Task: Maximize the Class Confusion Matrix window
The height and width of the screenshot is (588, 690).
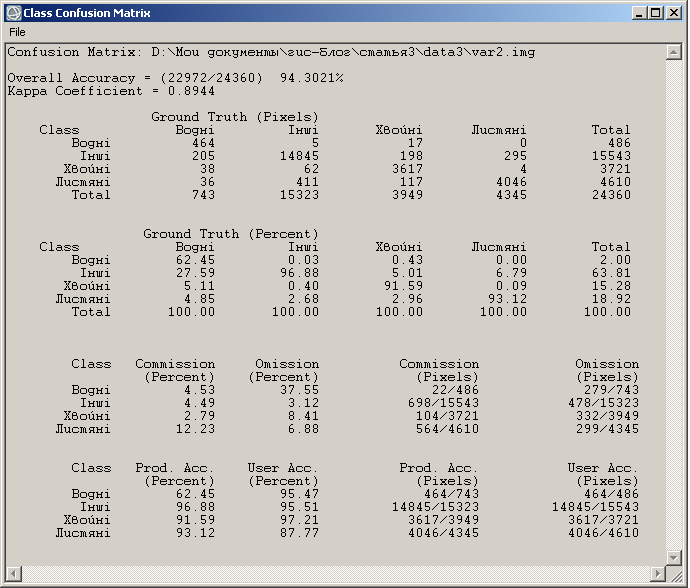Action: click(656, 12)
